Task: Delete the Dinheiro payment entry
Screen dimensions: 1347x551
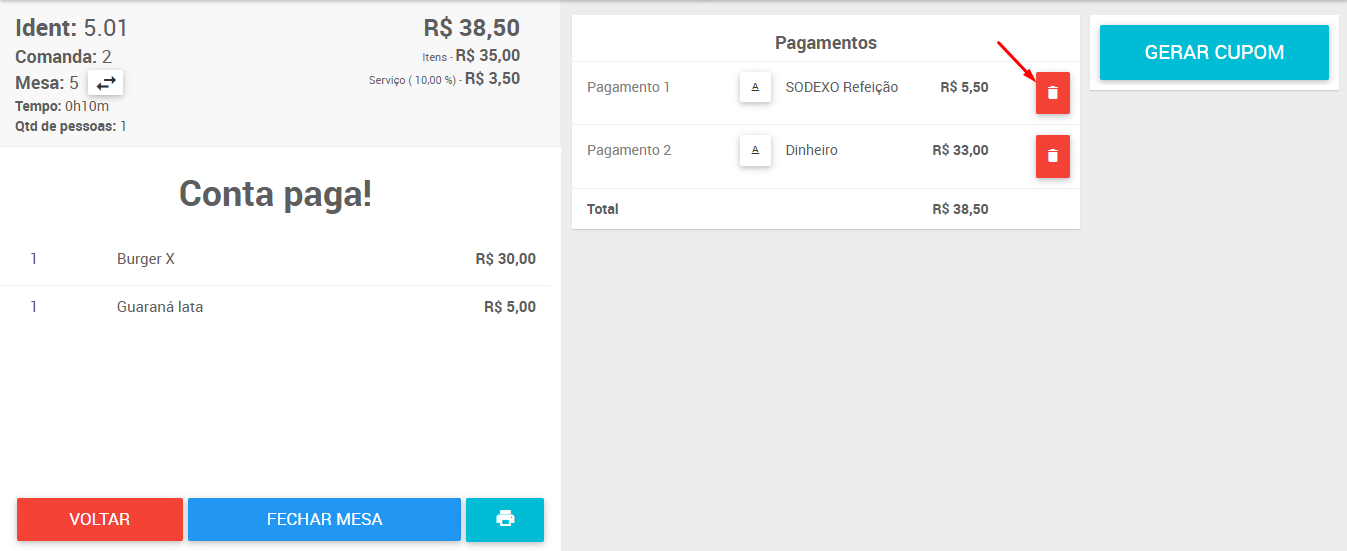Action: click(1052, 156)
